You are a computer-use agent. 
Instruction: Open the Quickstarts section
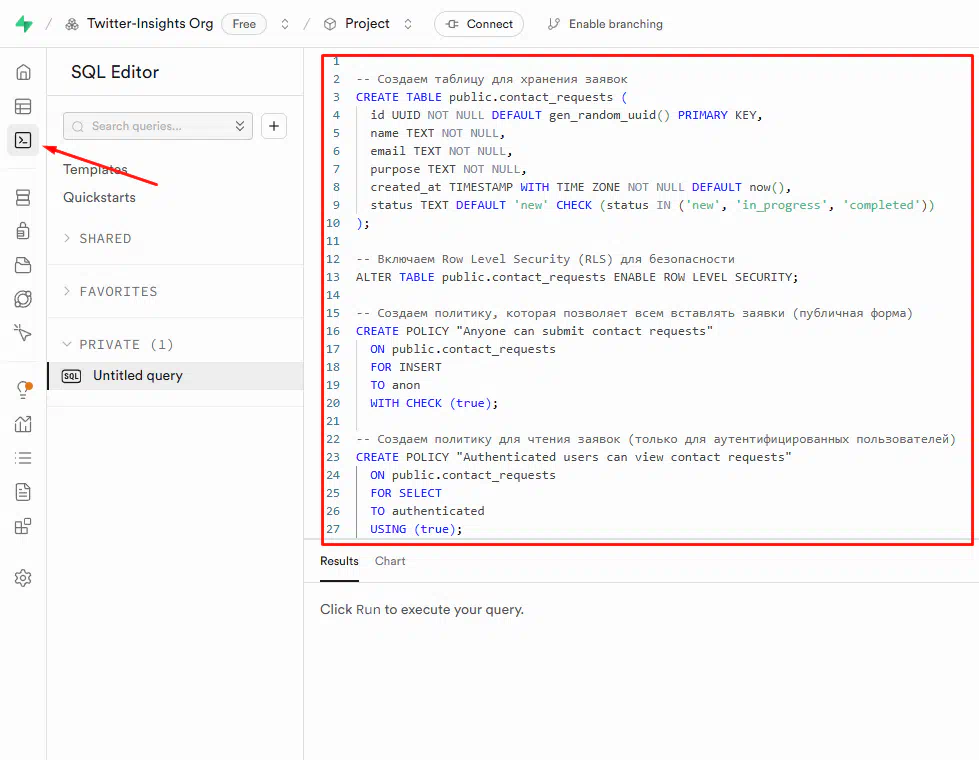[99, 197]
